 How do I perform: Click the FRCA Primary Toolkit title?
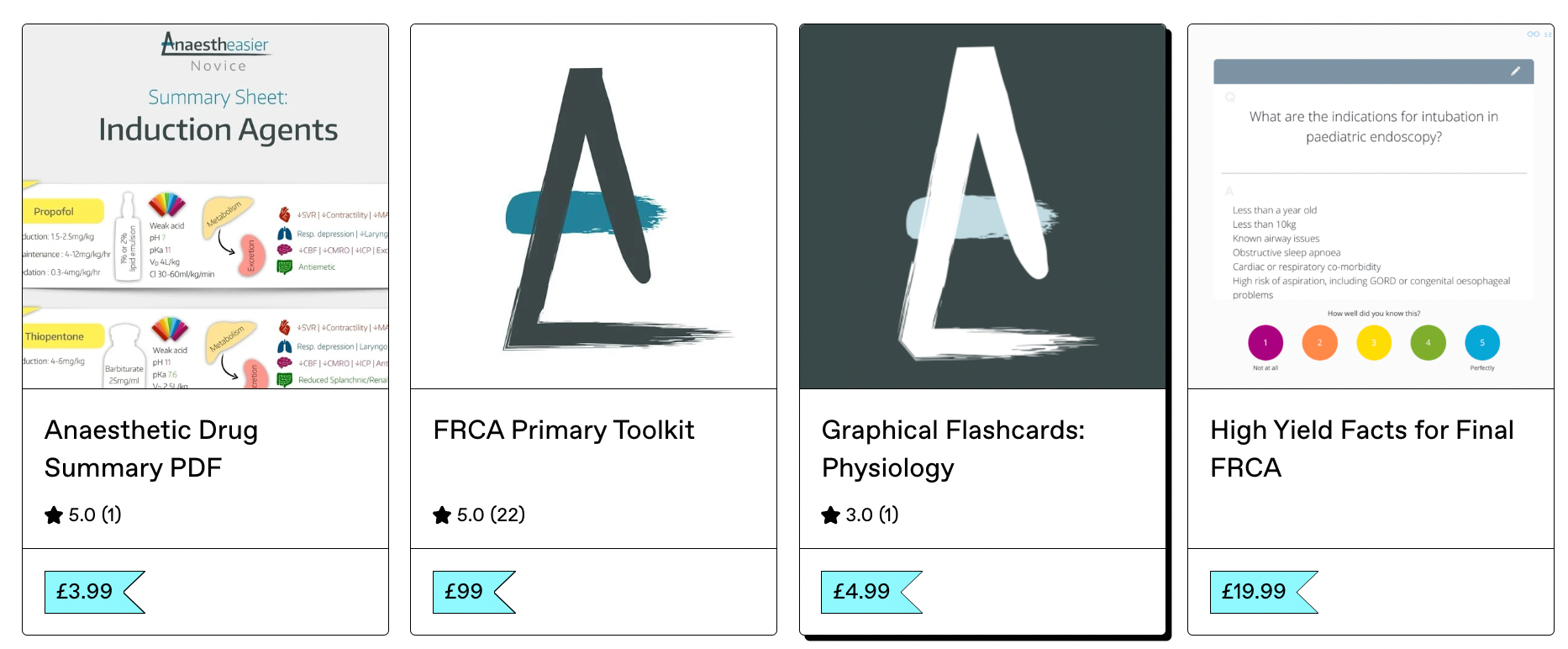pos(564,430)
